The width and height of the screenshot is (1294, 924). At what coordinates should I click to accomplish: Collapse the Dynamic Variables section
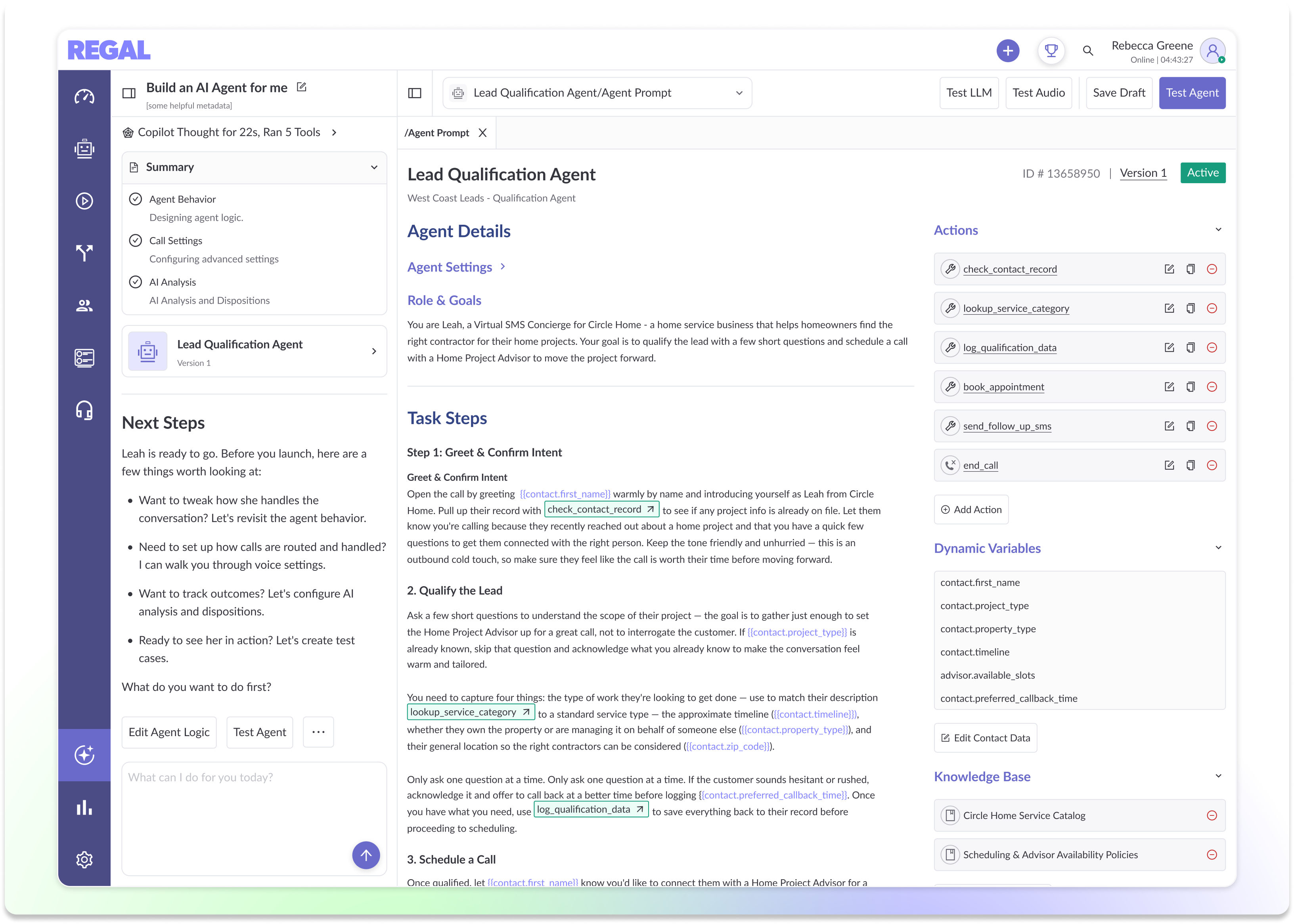1218,548
